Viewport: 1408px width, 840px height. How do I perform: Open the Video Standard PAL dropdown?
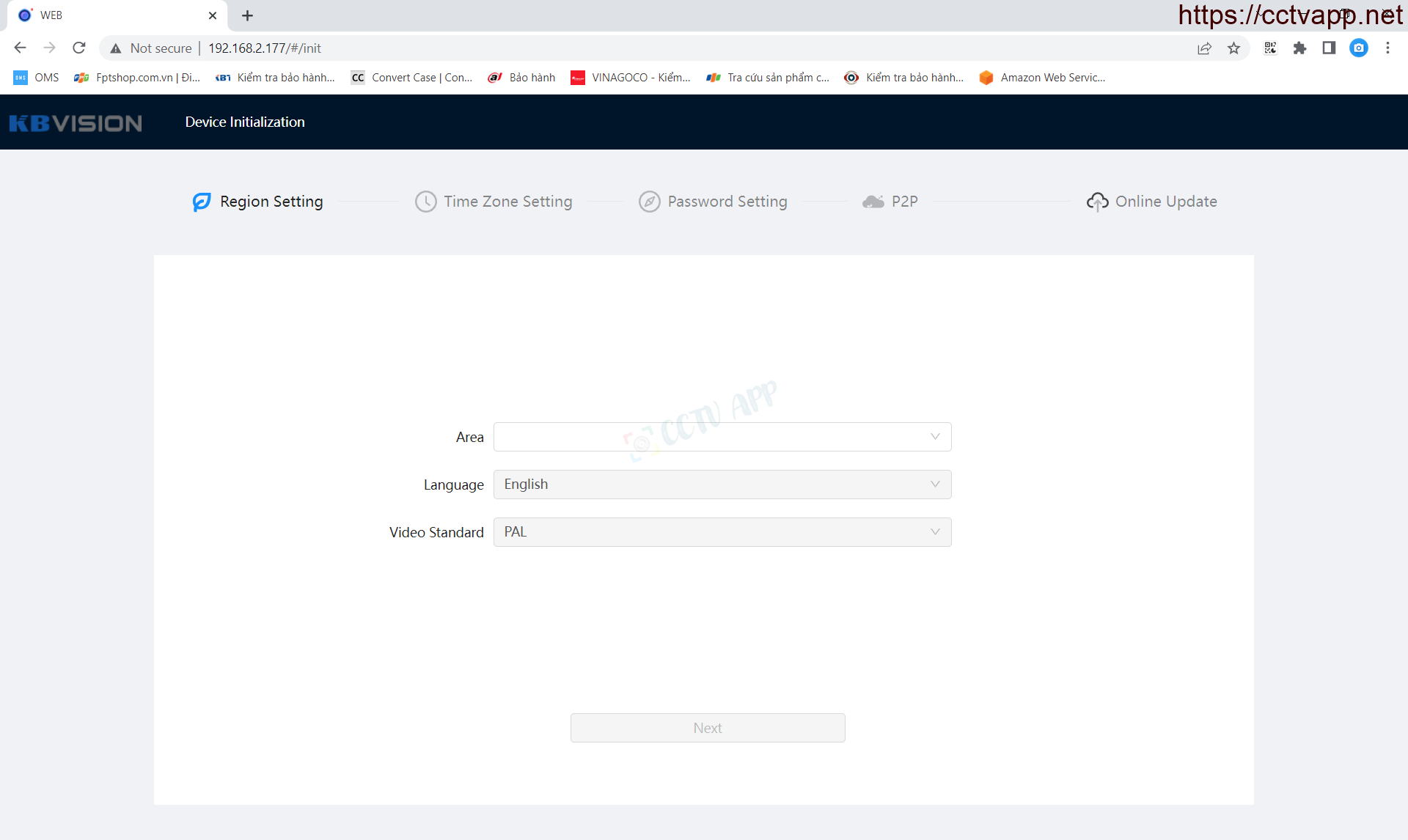(722, 532)
